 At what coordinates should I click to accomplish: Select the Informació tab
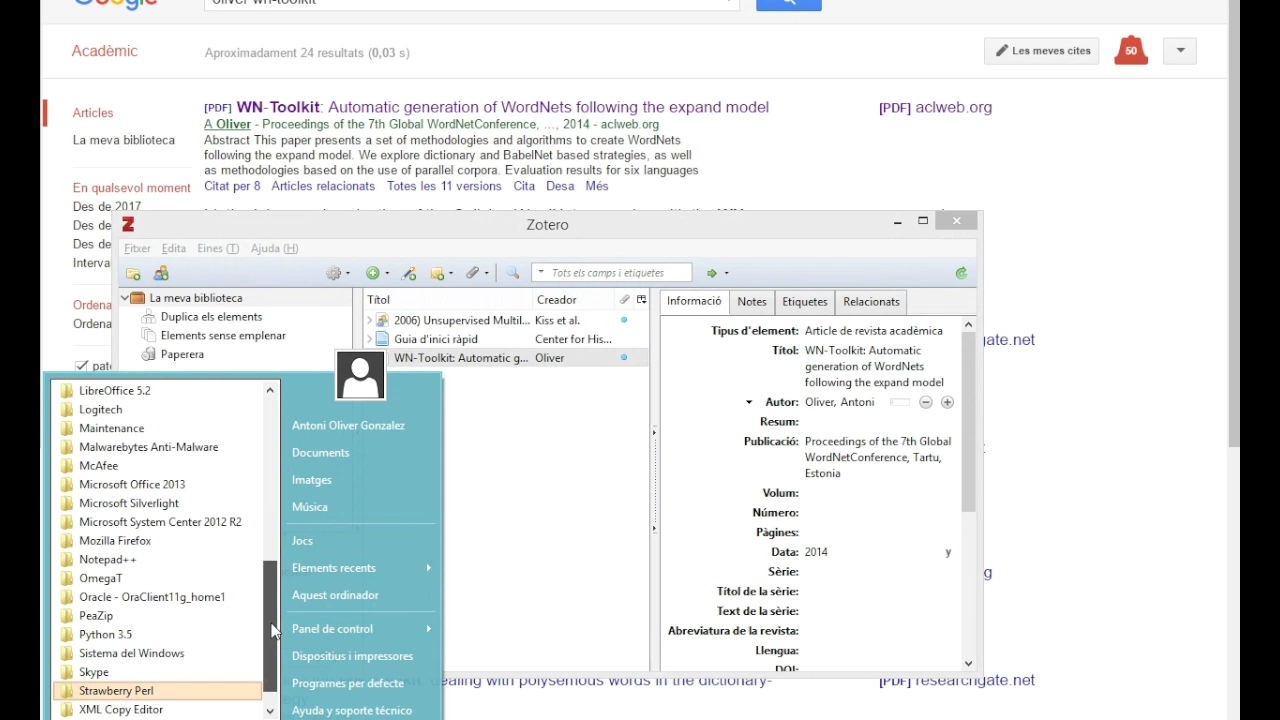(x=694, y=301)
